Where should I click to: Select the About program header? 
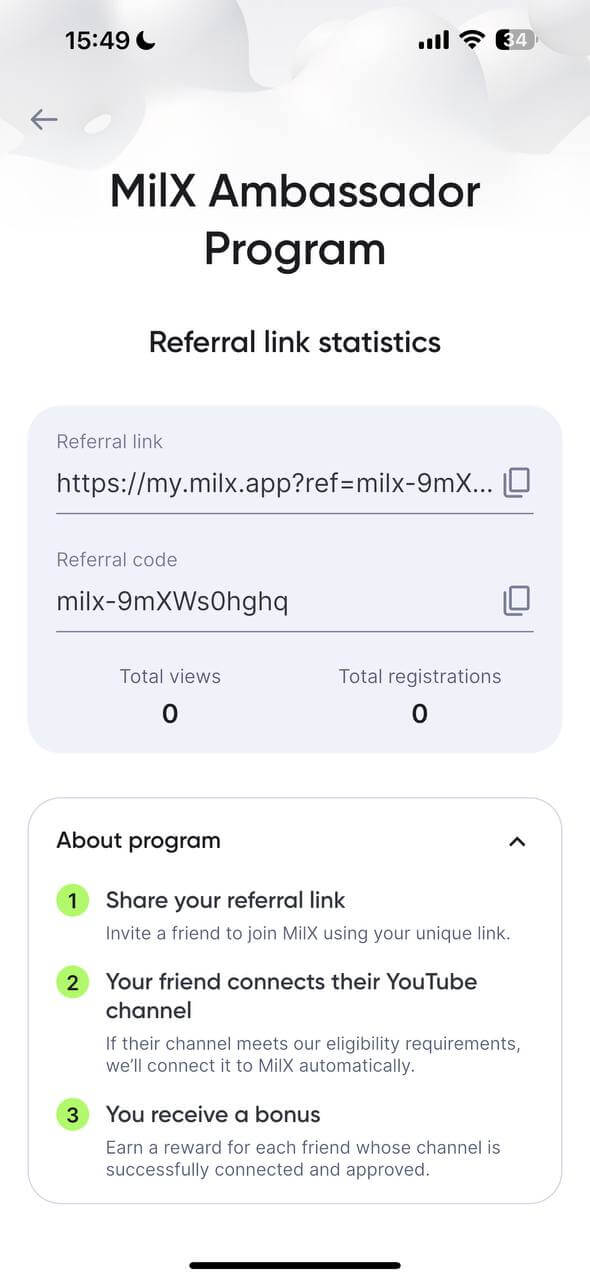click(x=138, y=841)
